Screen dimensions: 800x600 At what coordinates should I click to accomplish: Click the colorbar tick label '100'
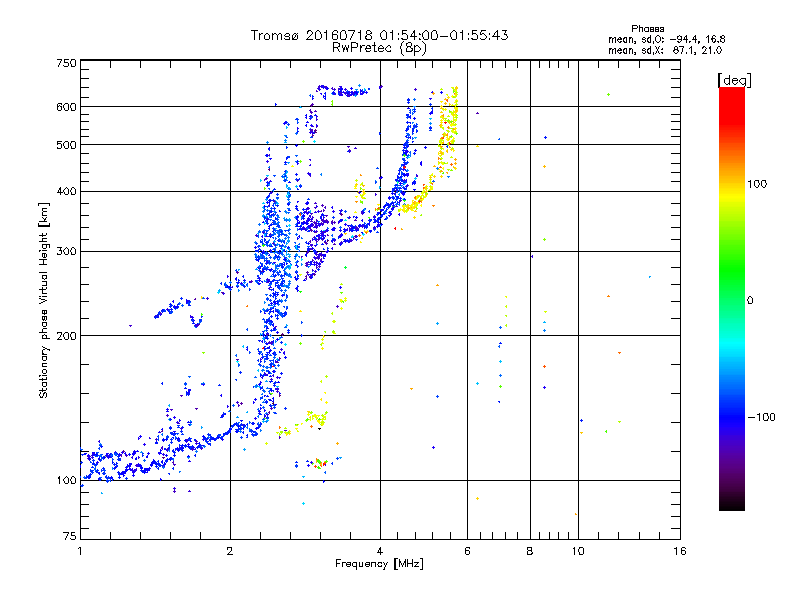[757, 184]
